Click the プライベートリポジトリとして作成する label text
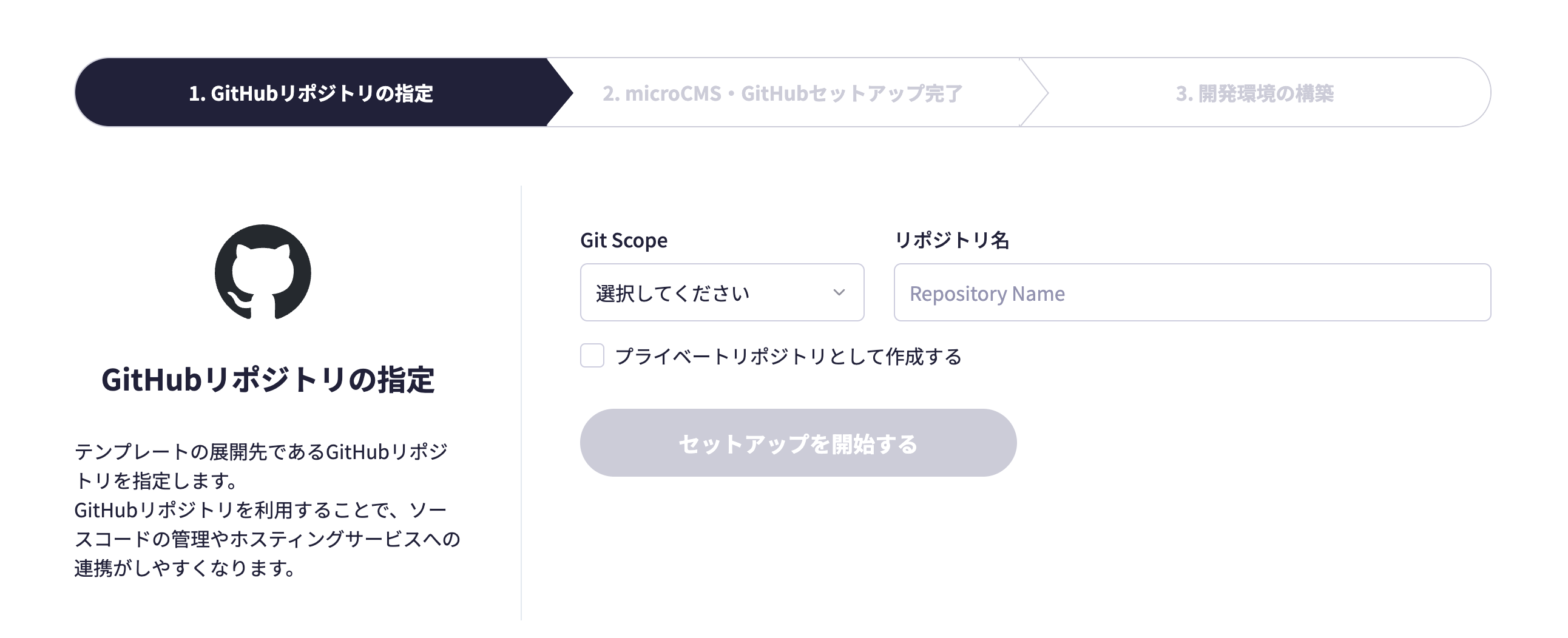1568x638 pixels. point(788,357)
